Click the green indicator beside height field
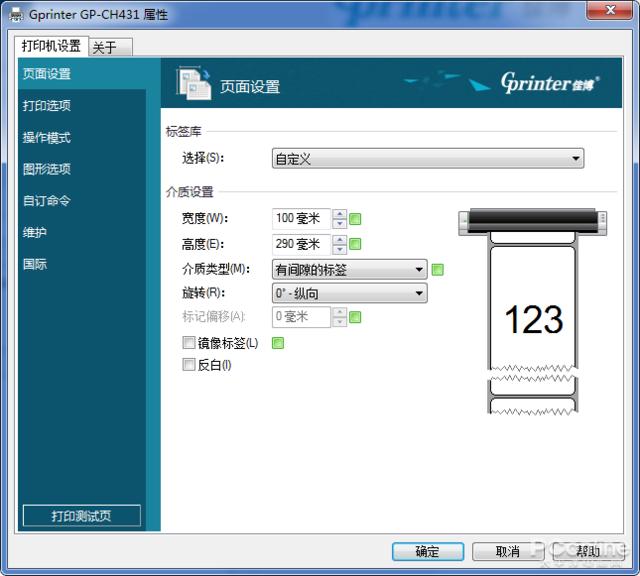This screenshot has height=576, width=640. (x=355, y=245)
